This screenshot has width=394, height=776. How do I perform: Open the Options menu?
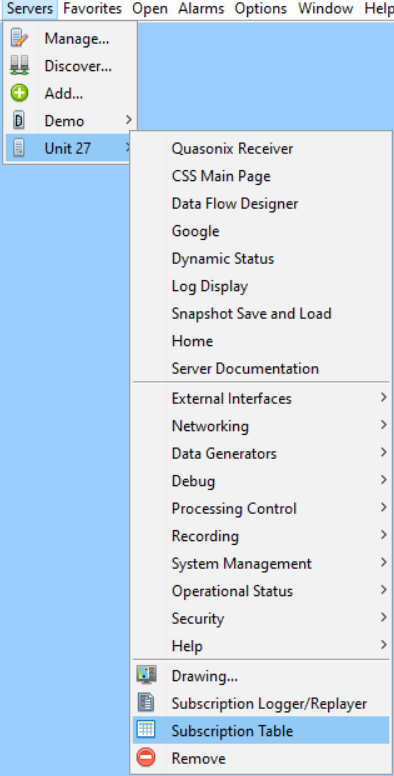(x=260, y=8)
